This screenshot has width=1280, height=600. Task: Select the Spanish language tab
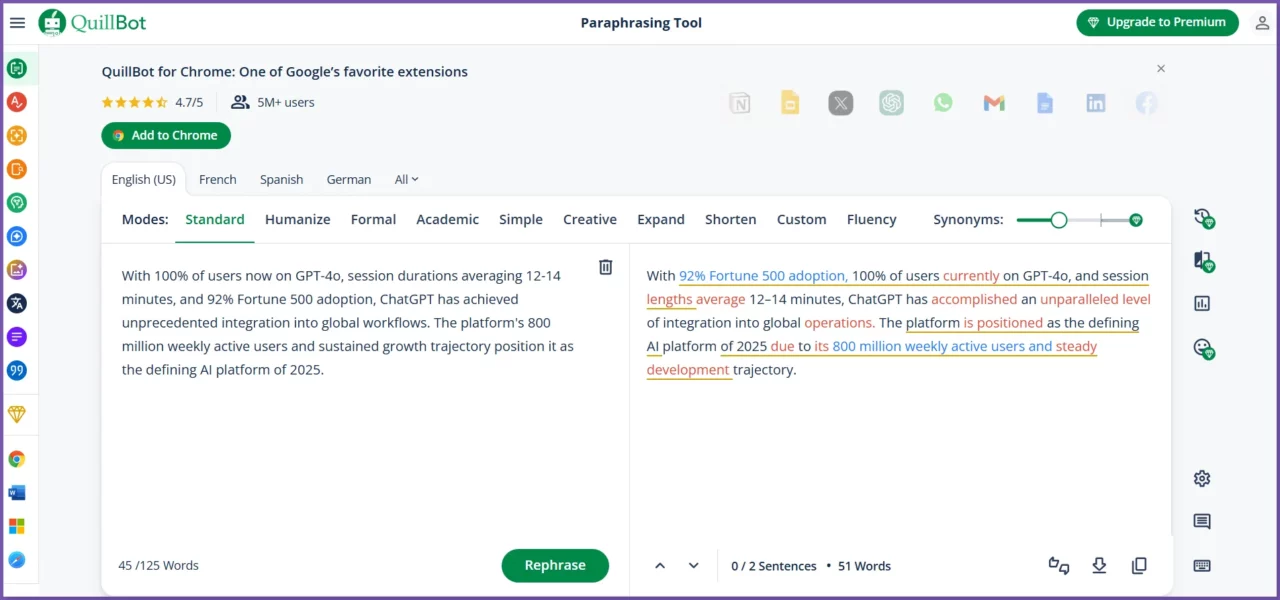pos(281,180)
